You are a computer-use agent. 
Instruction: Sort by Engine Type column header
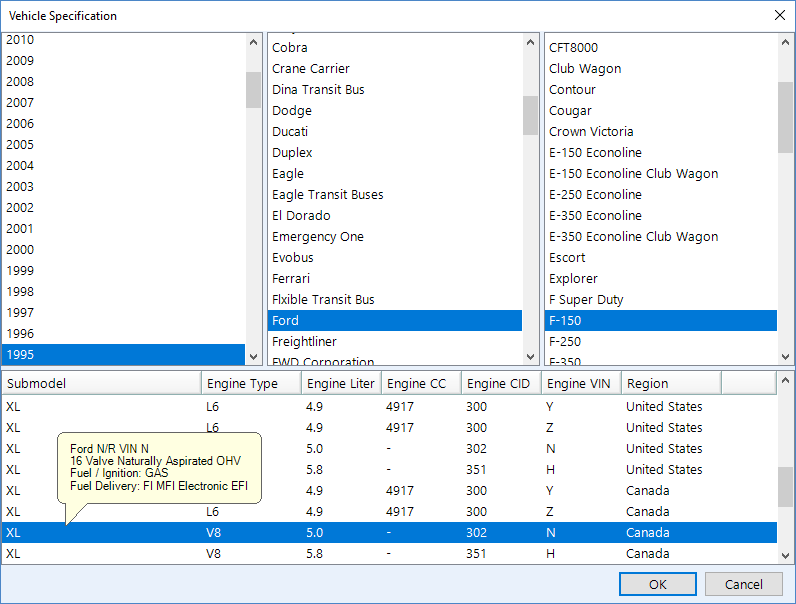pyautogui.click(x=251, y=383)
